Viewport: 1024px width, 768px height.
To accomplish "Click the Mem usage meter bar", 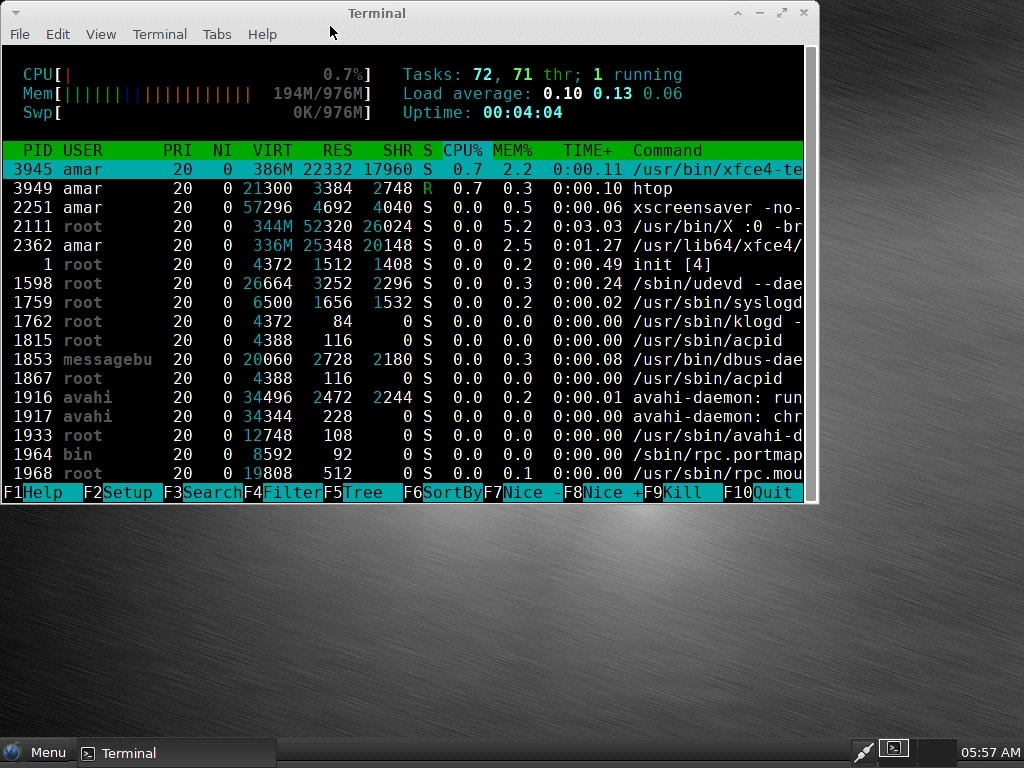I will (197, 93).
